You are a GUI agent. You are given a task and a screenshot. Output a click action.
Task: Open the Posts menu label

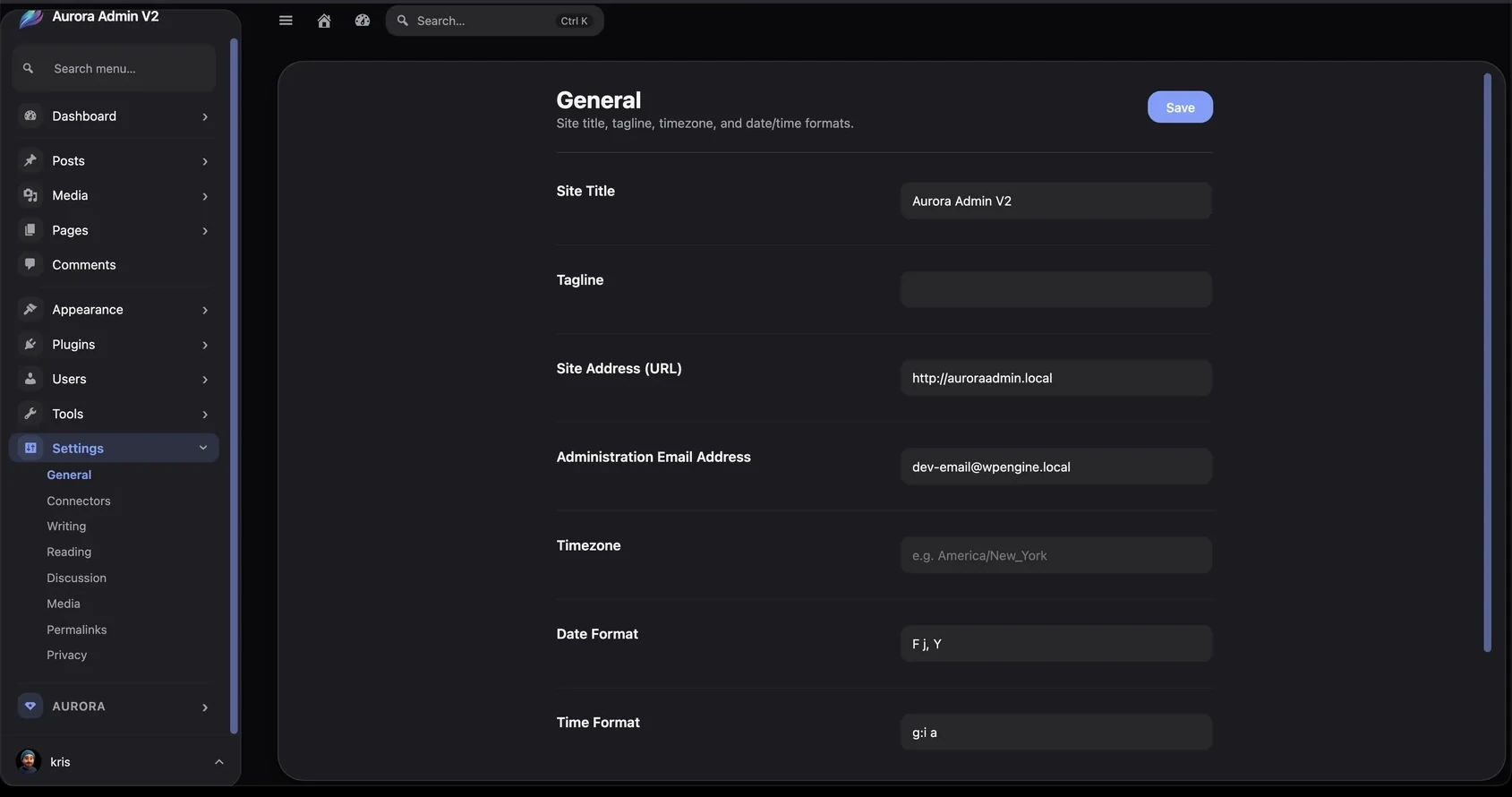pos(68,160)
